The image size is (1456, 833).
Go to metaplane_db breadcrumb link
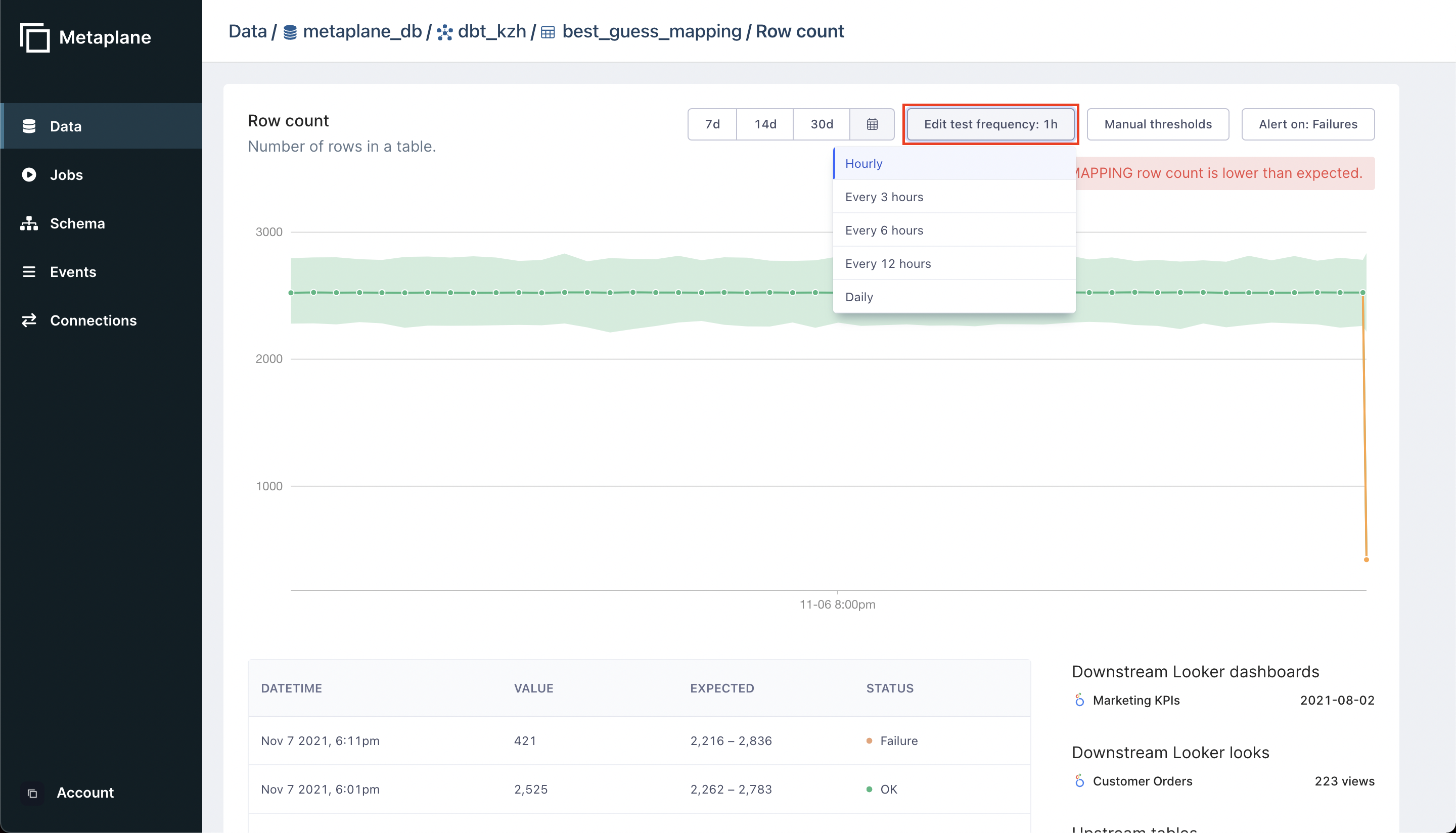pos(361,31)
